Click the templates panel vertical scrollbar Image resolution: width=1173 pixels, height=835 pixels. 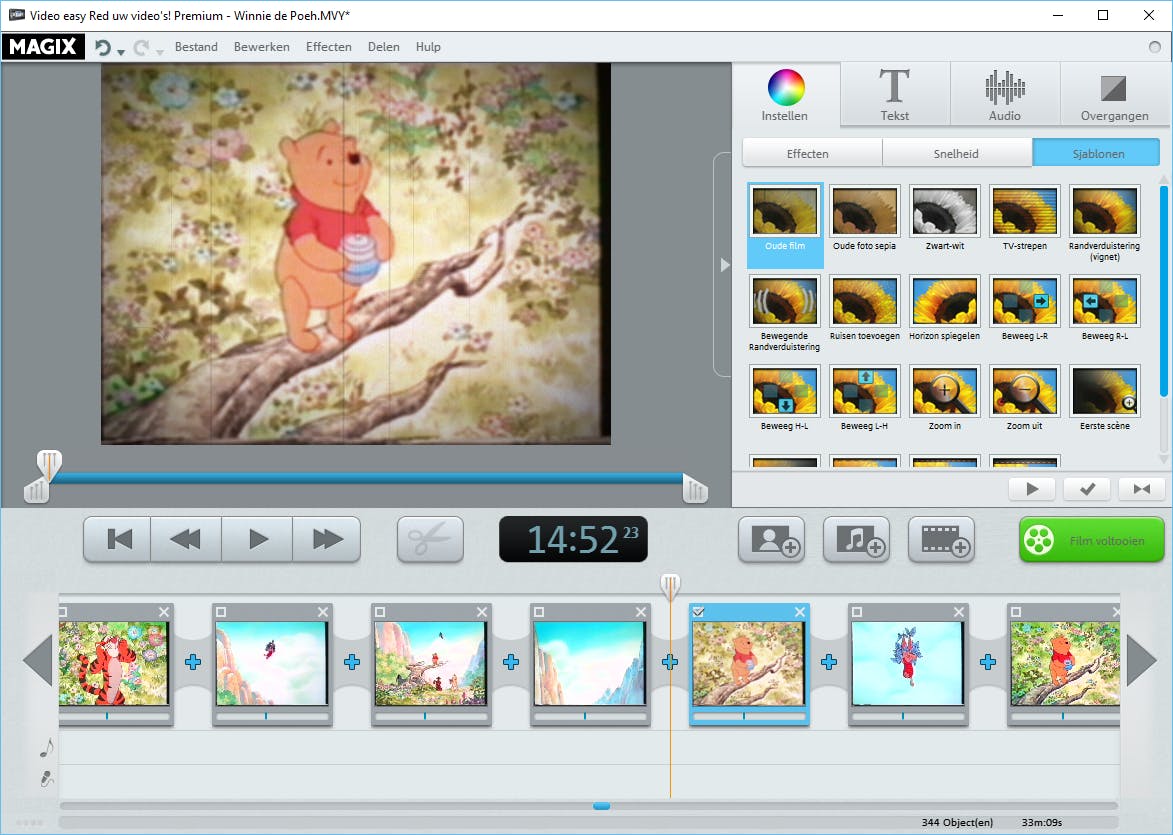click(1163, 292)
